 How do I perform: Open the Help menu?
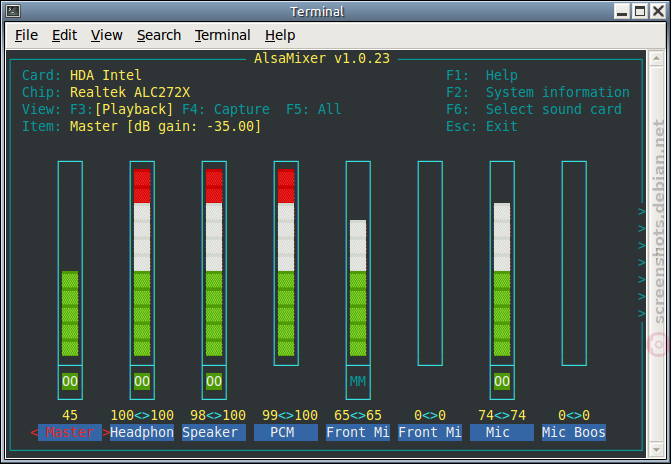click(x=280, y=35)
